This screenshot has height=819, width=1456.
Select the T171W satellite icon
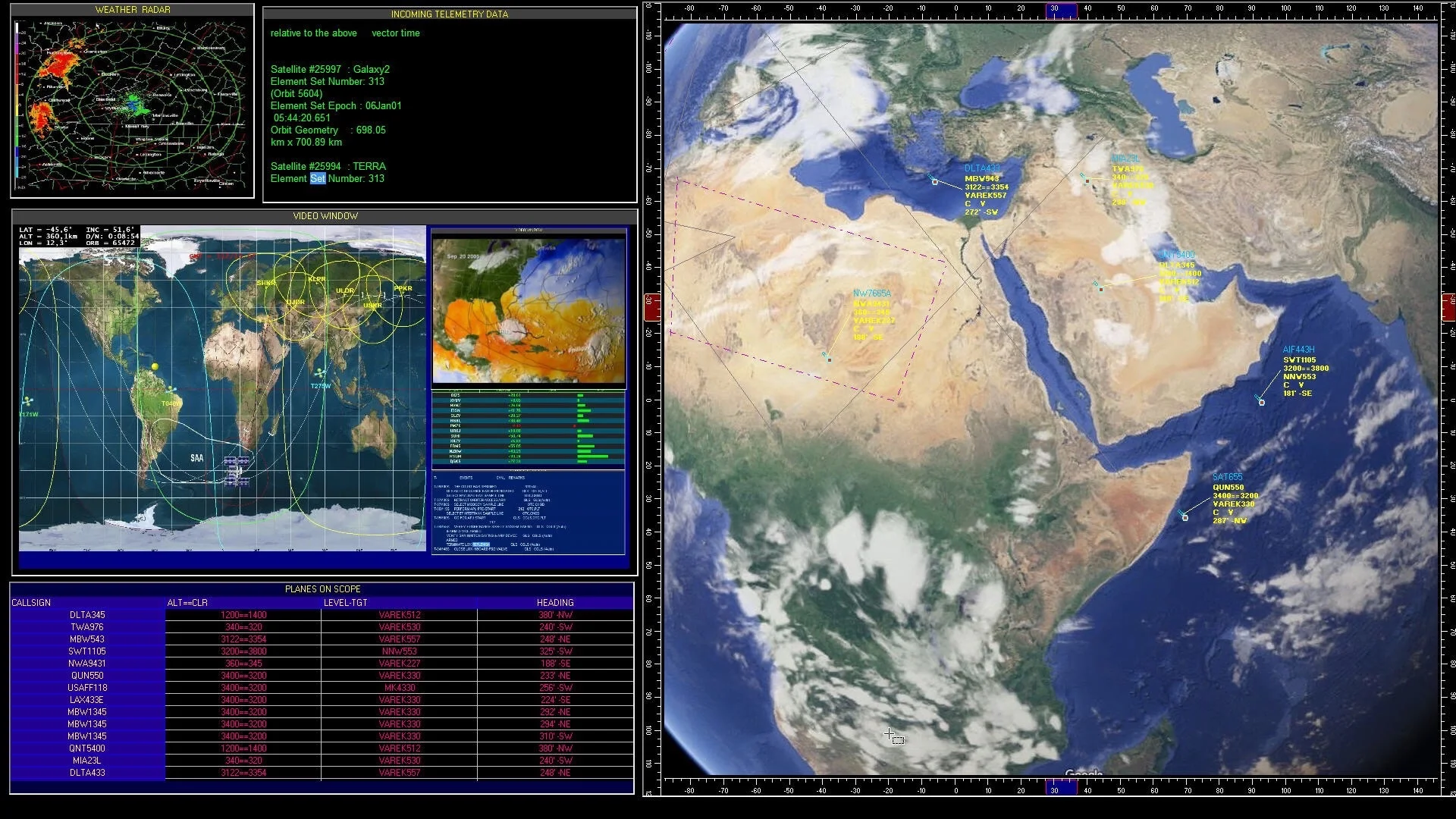(28, 401)
